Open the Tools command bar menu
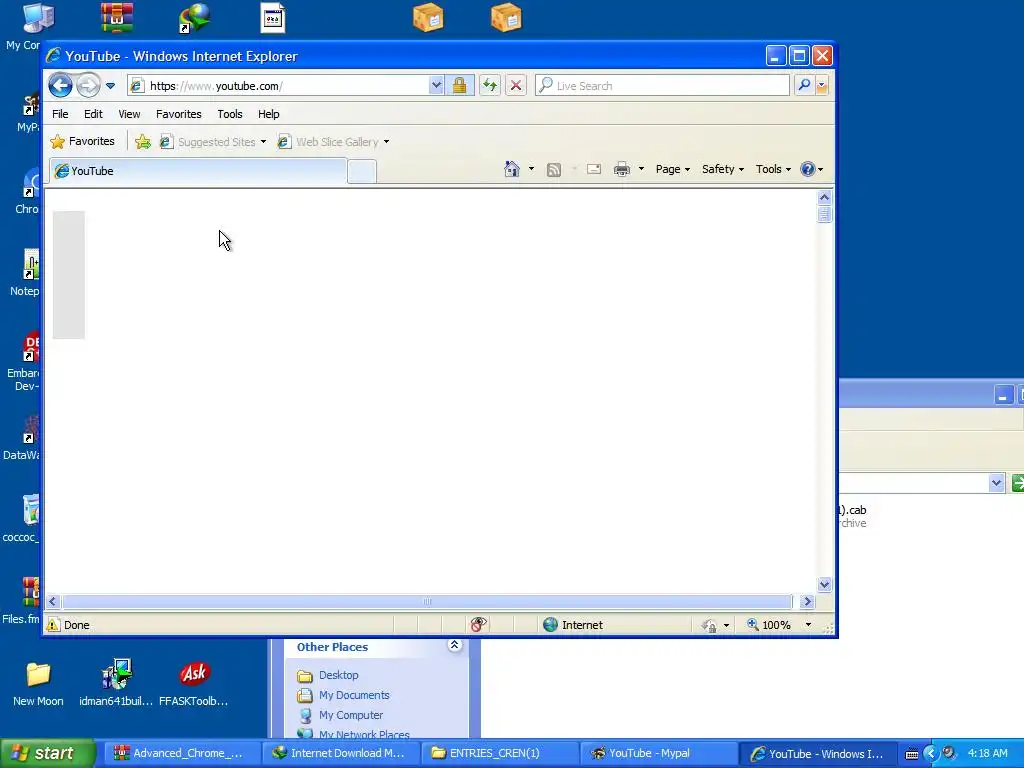 (773, 169)
